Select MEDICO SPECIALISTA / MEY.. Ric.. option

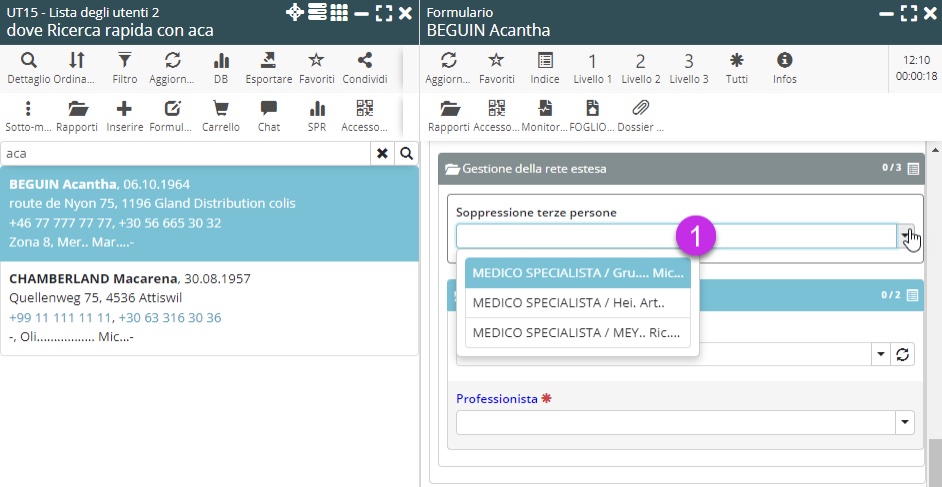[x=577, y=332]
